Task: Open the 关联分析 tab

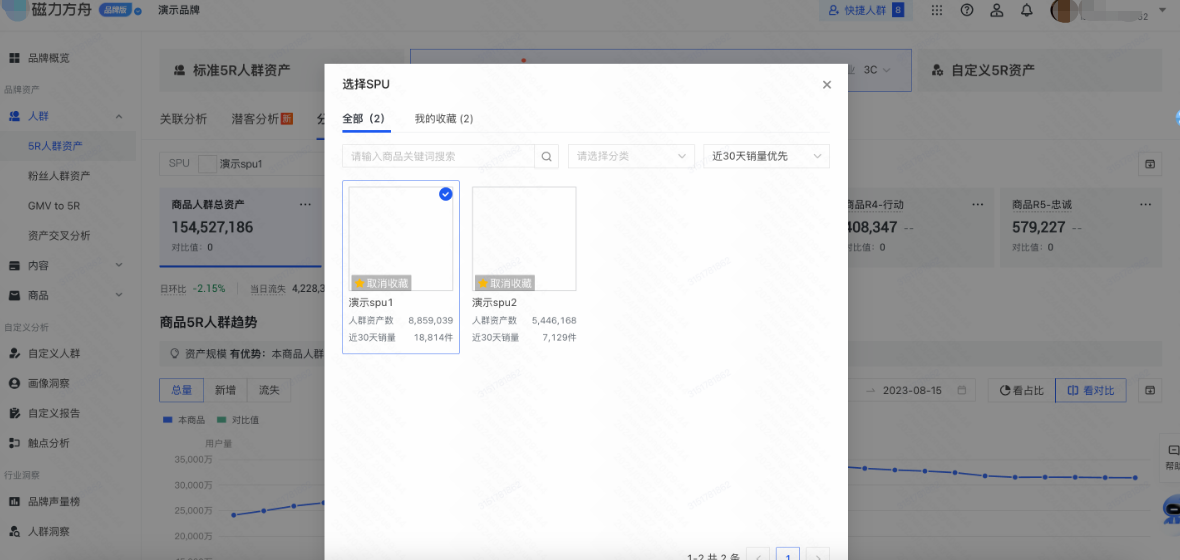Action: point(184,119)
